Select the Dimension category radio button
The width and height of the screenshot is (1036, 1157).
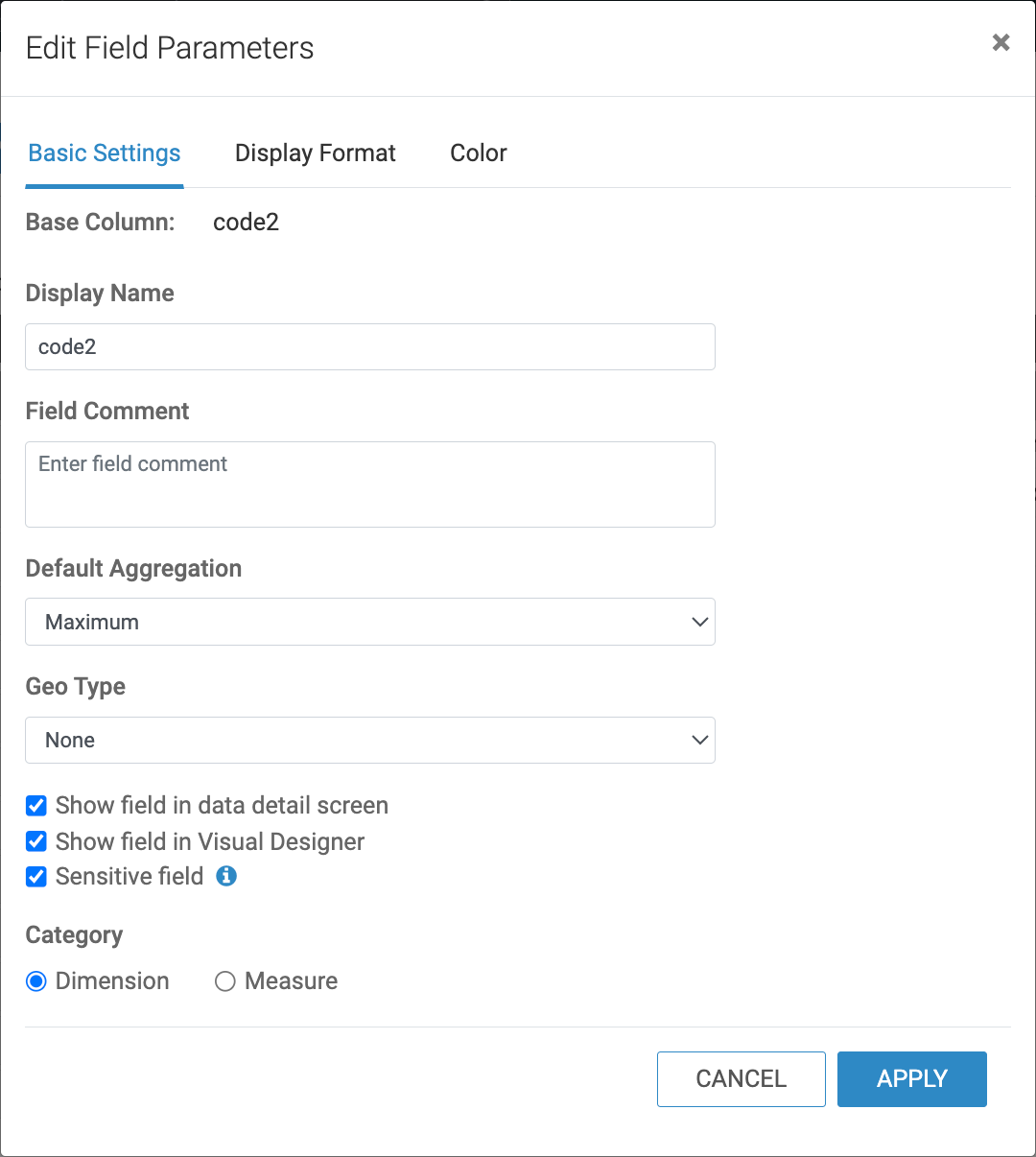(36, 980)
